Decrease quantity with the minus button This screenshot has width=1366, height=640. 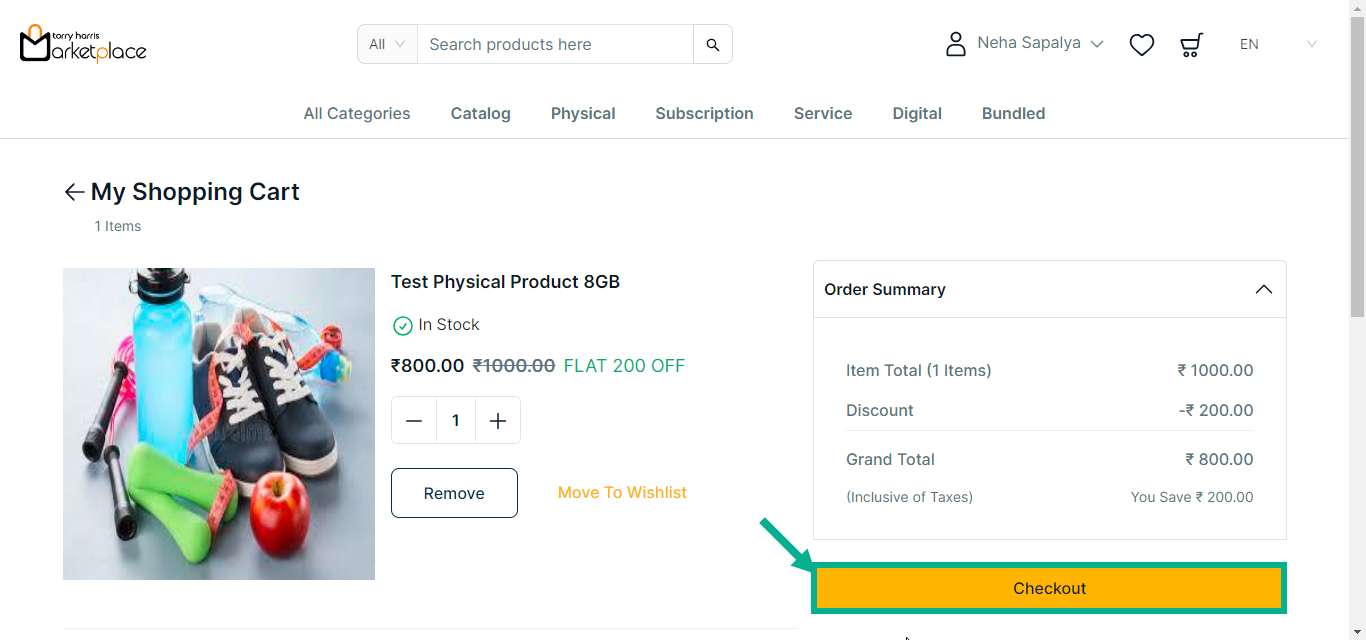414,421
